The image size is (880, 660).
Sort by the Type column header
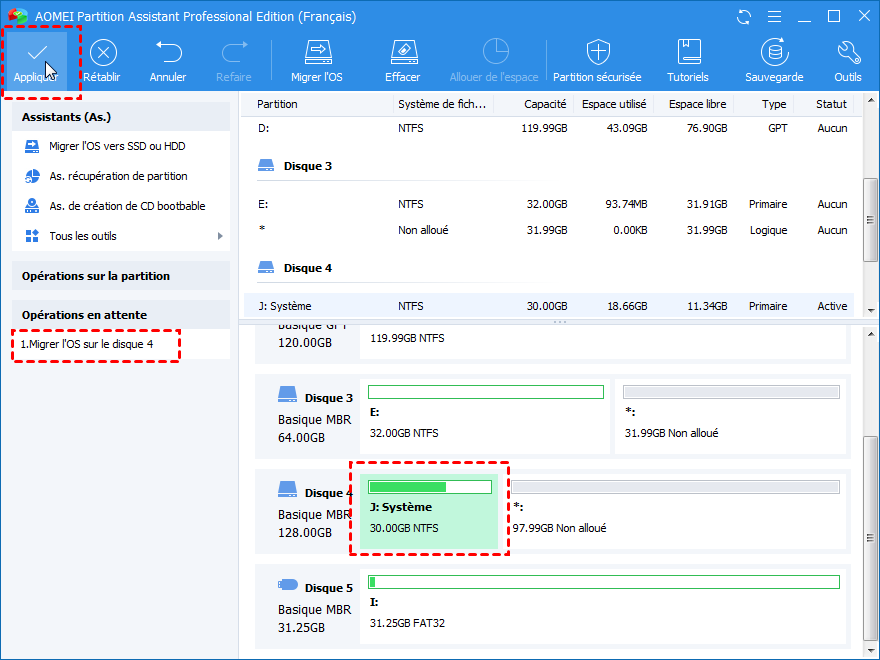[774, 104]
